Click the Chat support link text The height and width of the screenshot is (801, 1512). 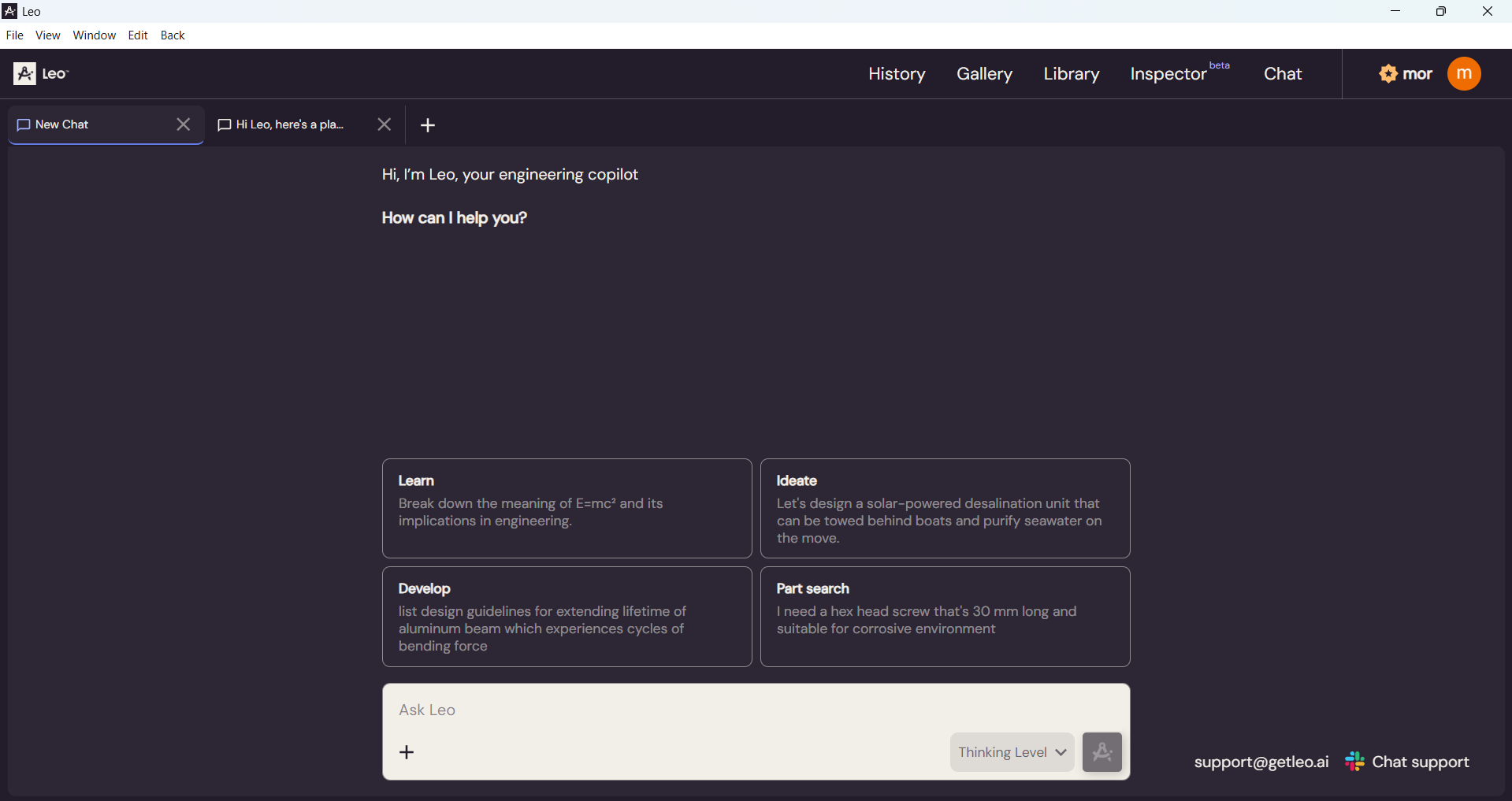point(1421,762)
